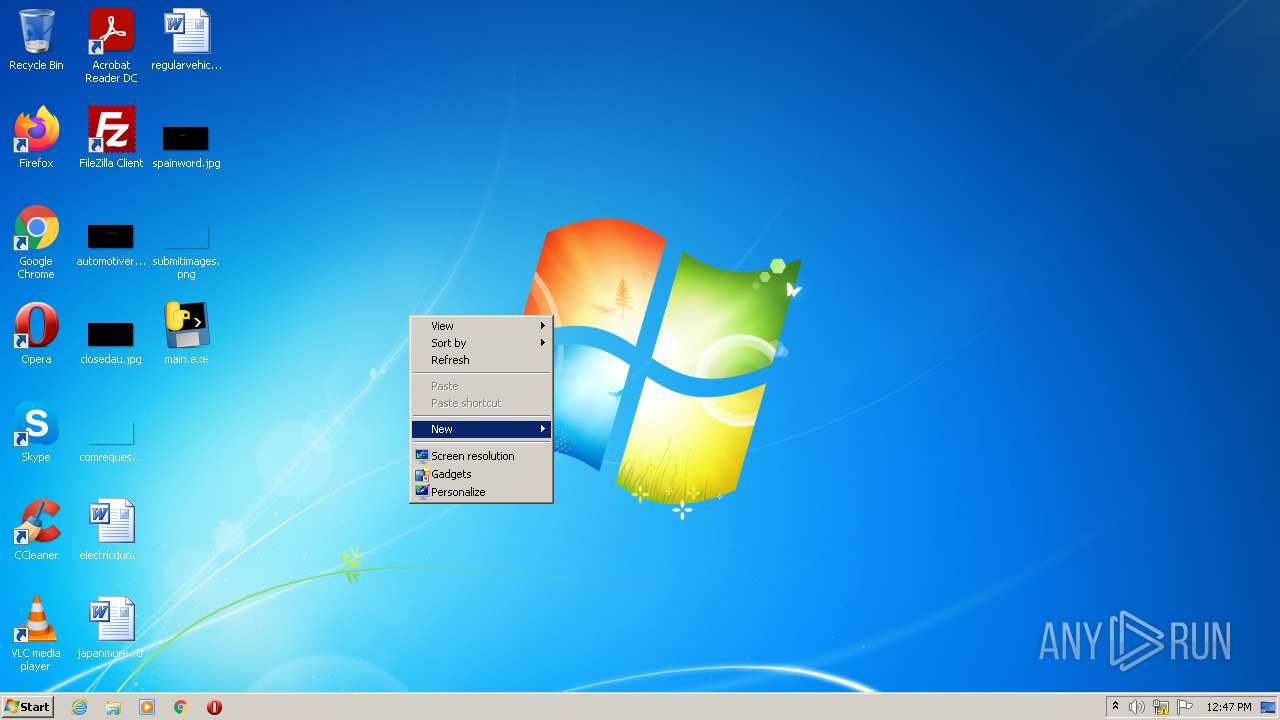Click the VLC media player shortcut

pos(36,634)
